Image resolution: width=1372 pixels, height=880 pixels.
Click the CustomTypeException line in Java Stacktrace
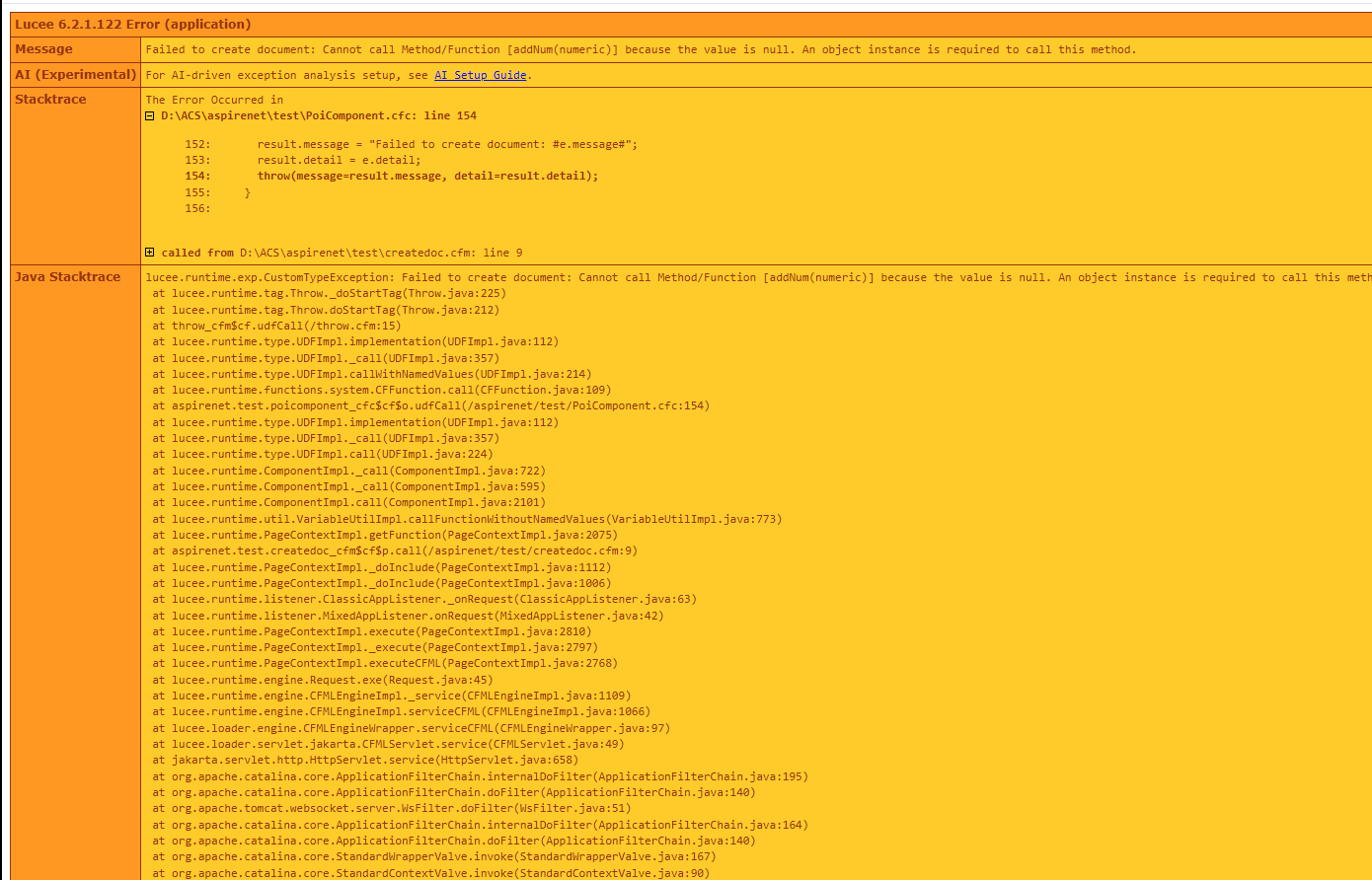tap(758, 278)
